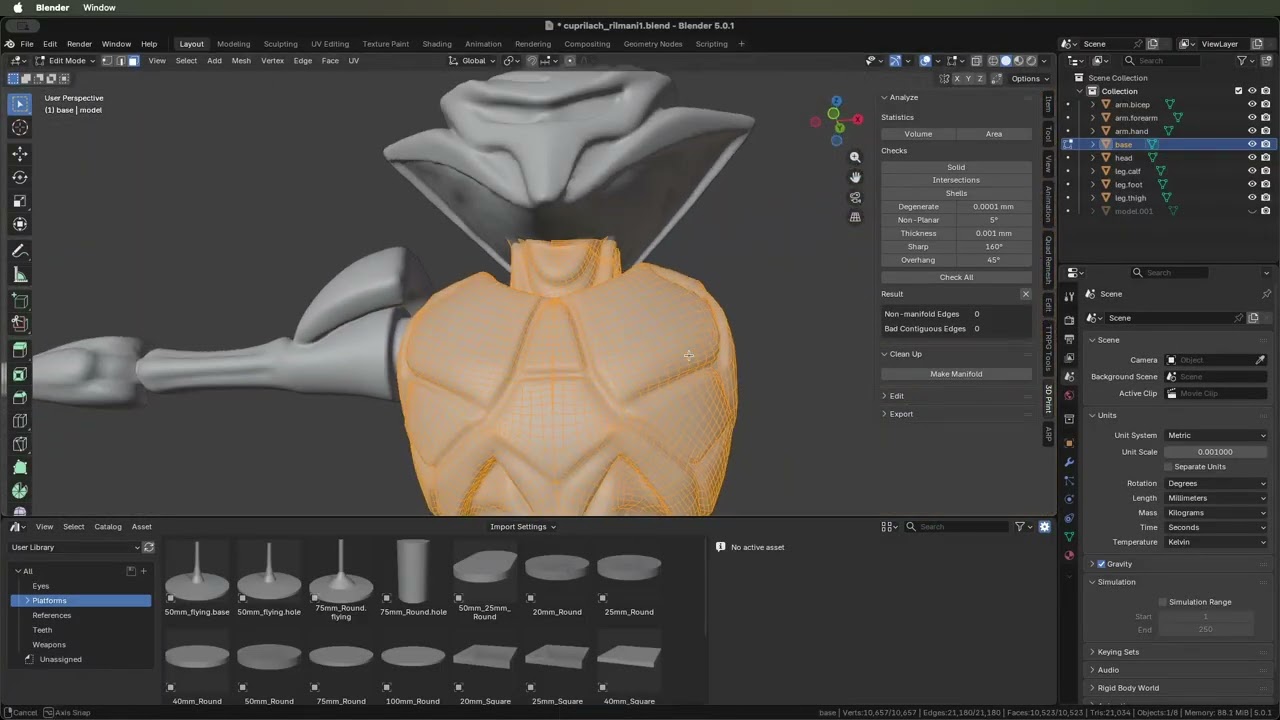
Task: Click the viewport zoom magnifier icon
Action: (855, 157)
